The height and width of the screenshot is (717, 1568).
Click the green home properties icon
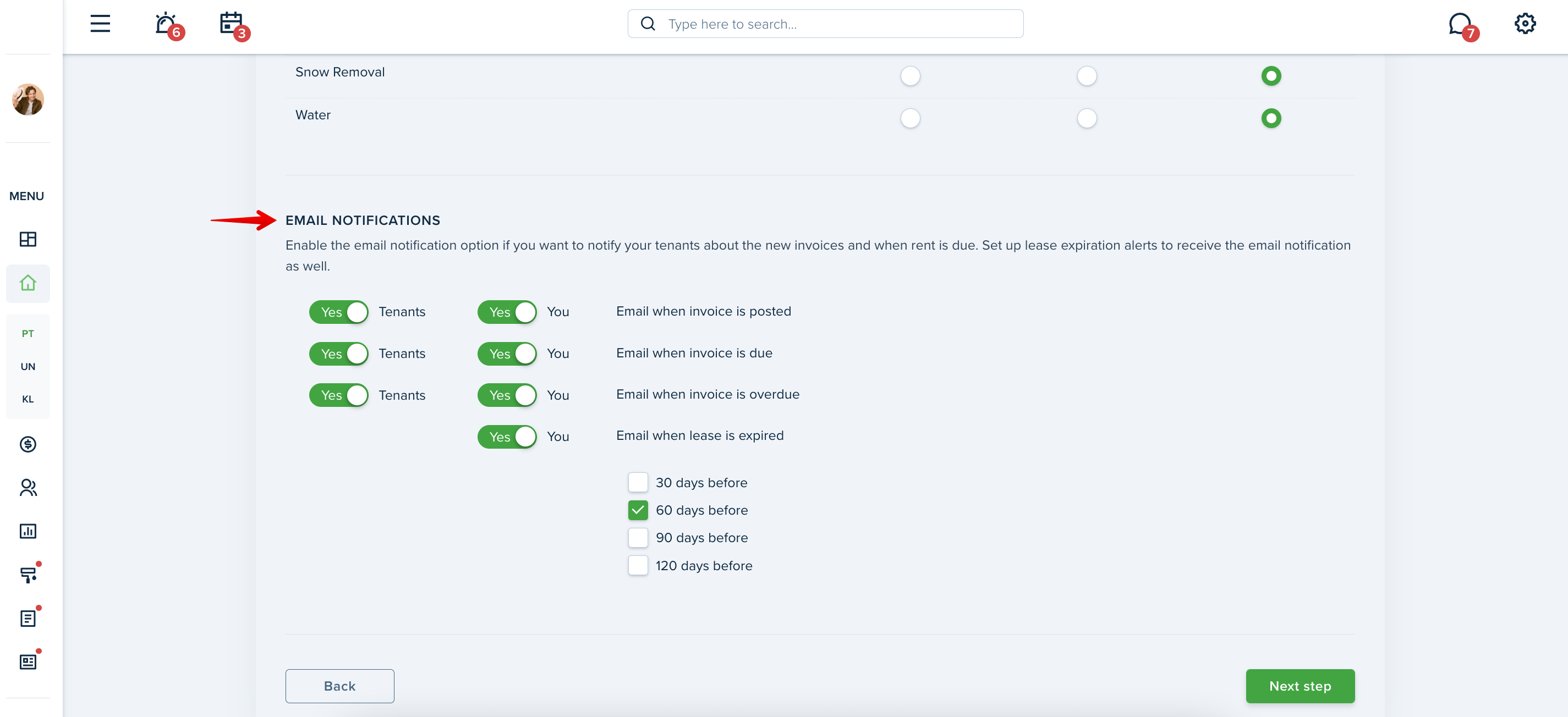(x=28, y=283)
